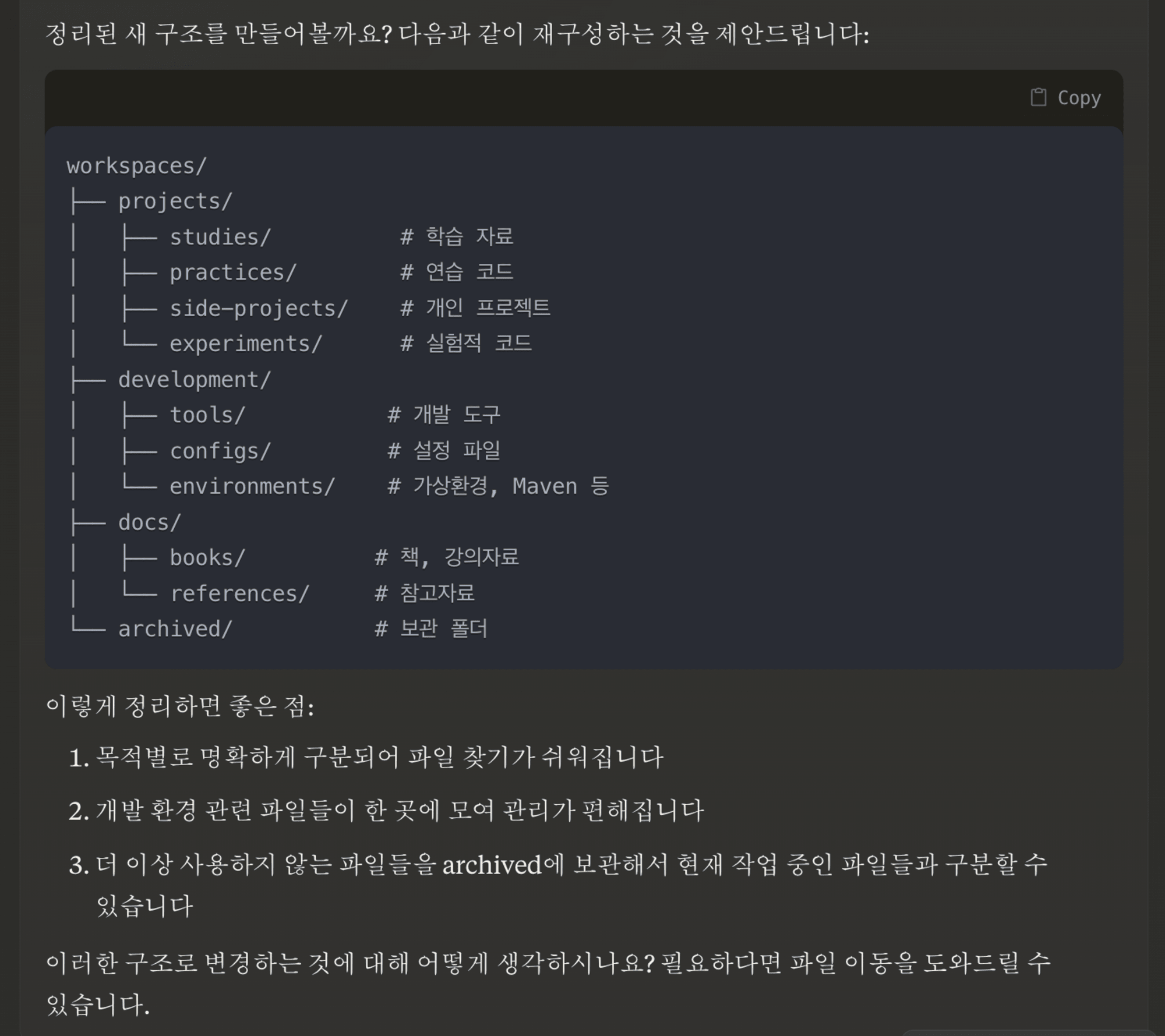Select the projects/ folder line

[175, 201]
